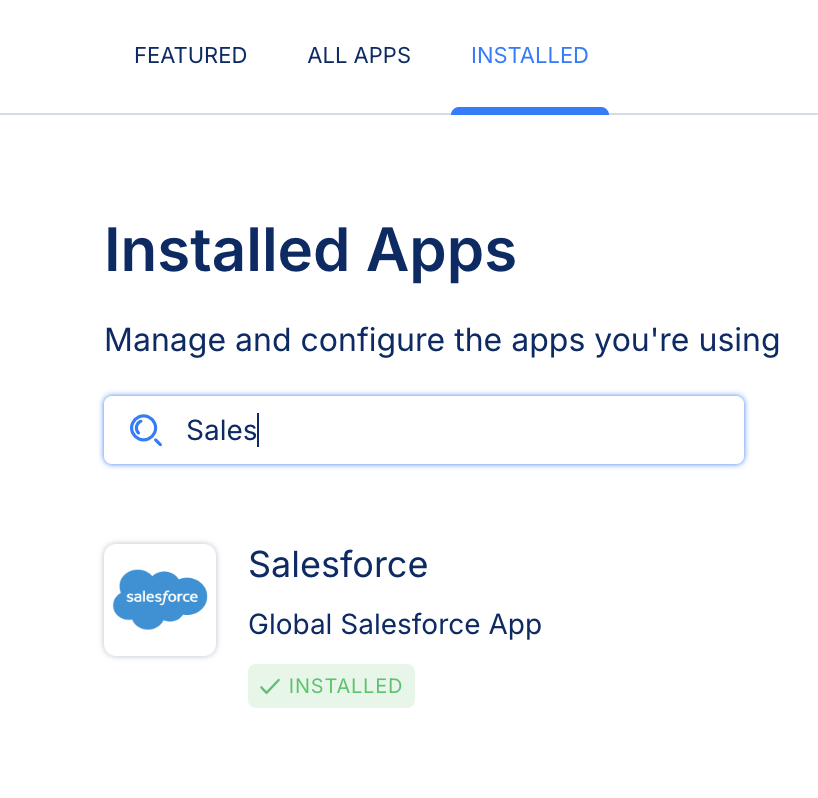Click the 'salesforce' wordmark inside the cloud
Viewport: 818px width, 798px height.
[160, 598]
